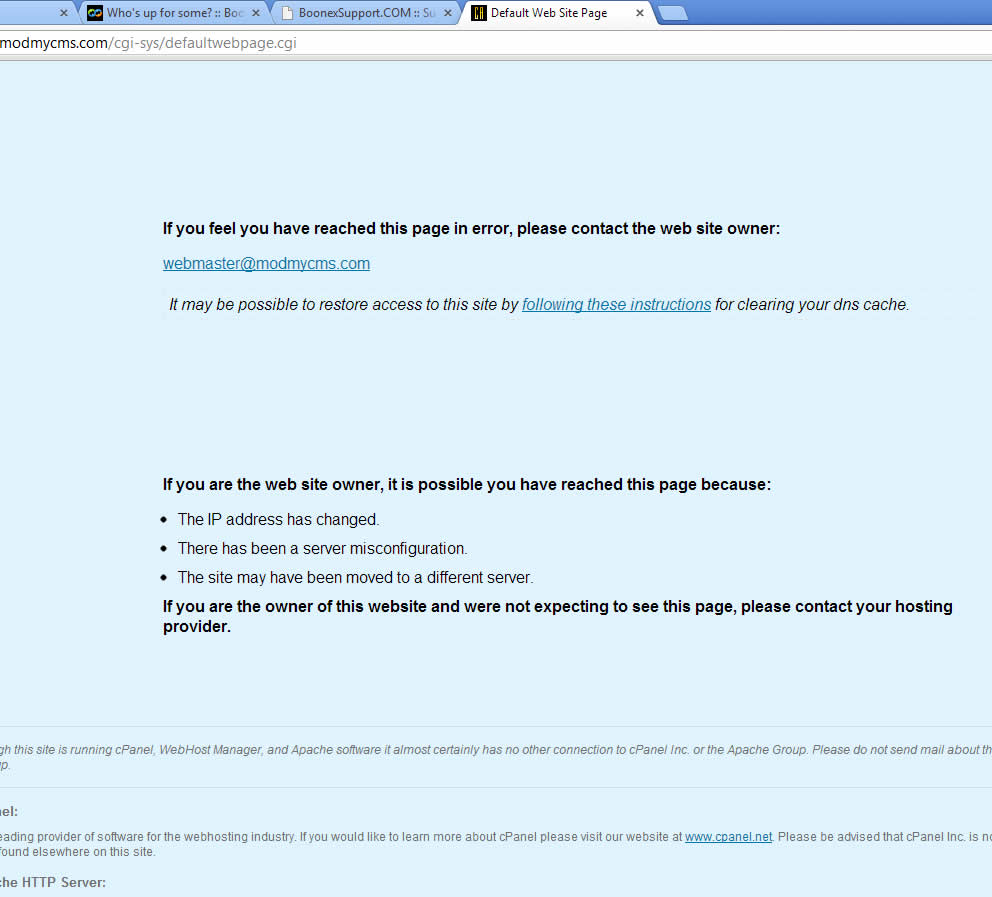The width and height of the screenshot is (992, 897).
Task: Click the "If you are the web site owner" heading
Action: [x=467, y=485]
